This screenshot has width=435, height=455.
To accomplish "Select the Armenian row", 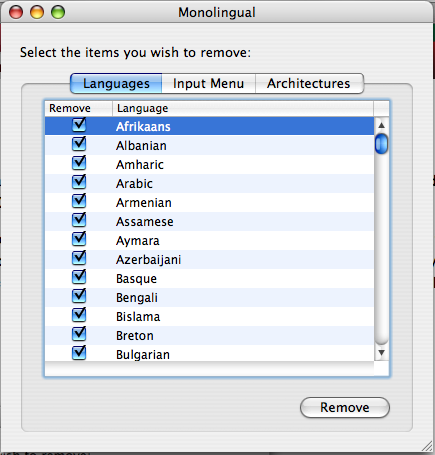I will coord(209,202).
